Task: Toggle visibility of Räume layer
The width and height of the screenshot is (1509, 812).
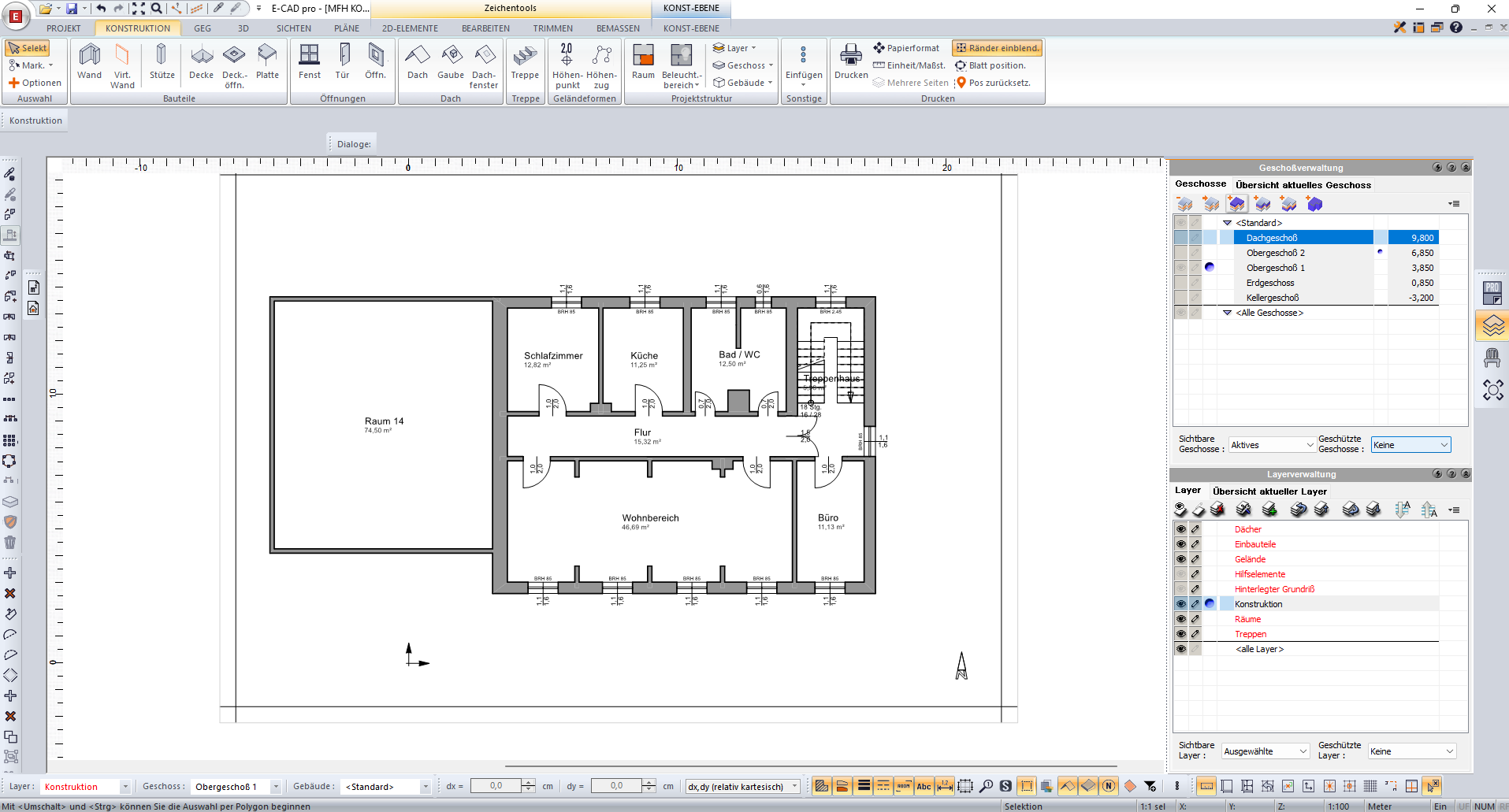Action: coord(1180,619)
